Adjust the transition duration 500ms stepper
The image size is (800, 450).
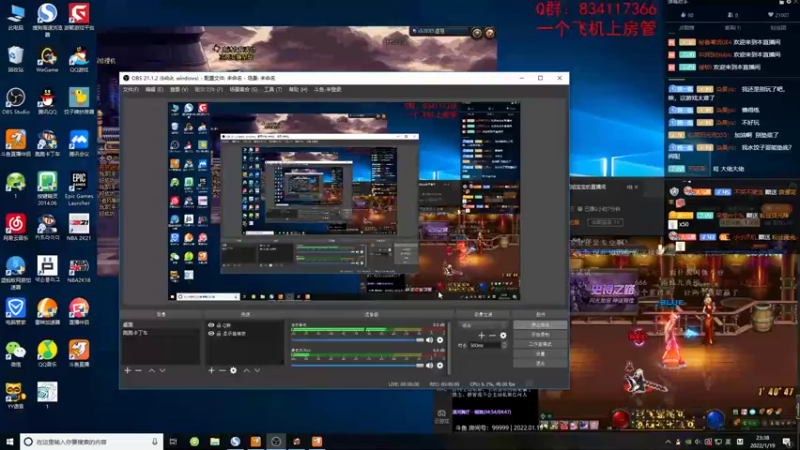[504, 345]
